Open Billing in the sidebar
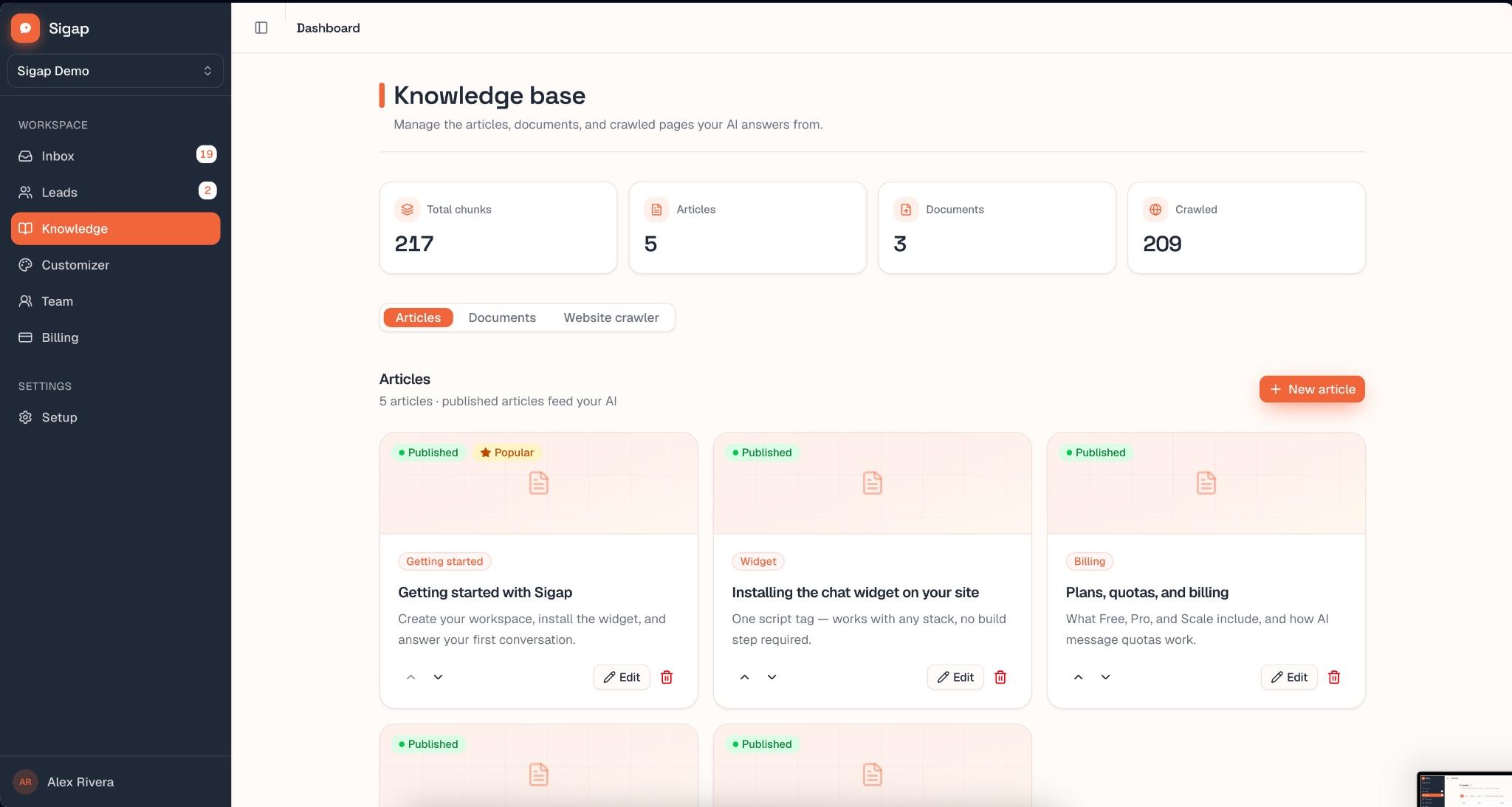 [115, 337]
